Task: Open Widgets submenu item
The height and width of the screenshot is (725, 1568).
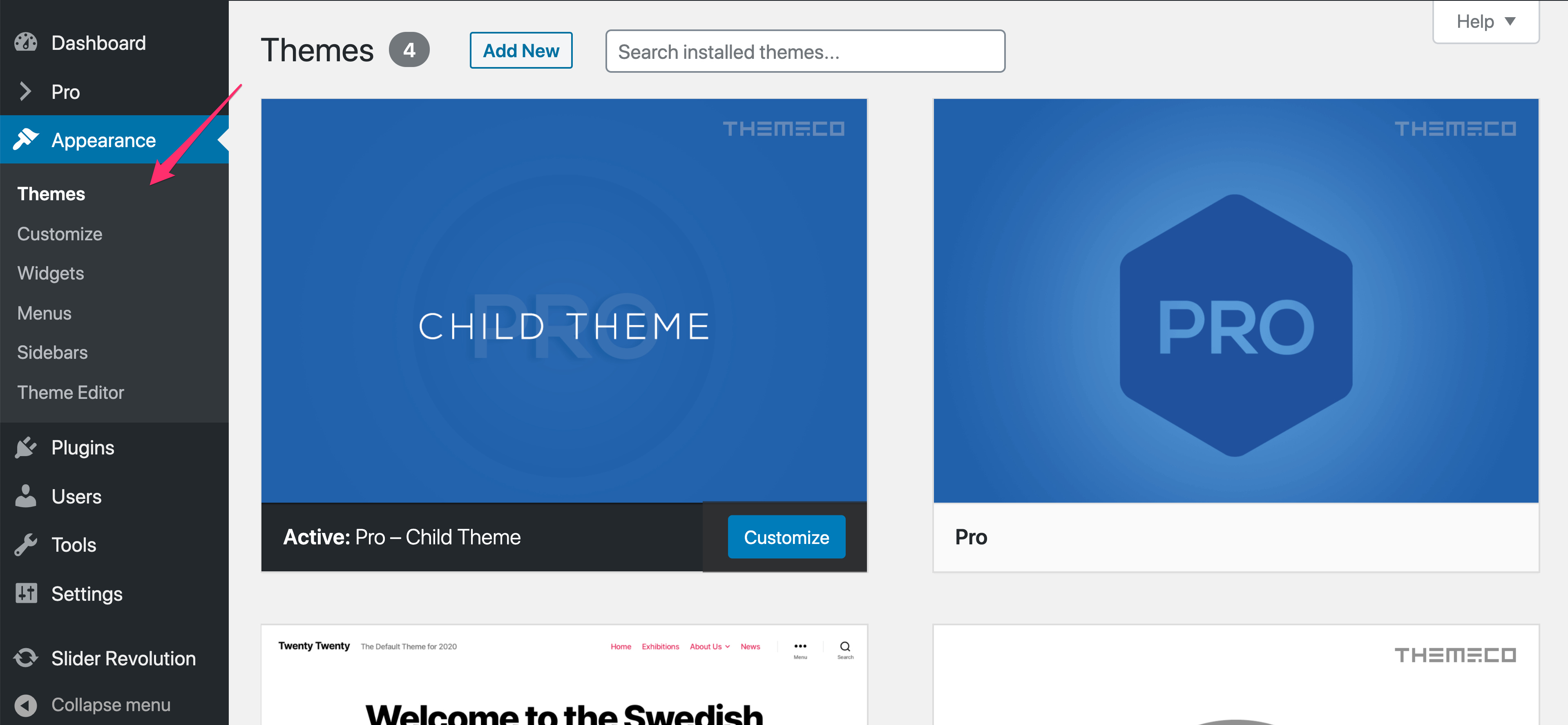Action: [x=51, y=273]
